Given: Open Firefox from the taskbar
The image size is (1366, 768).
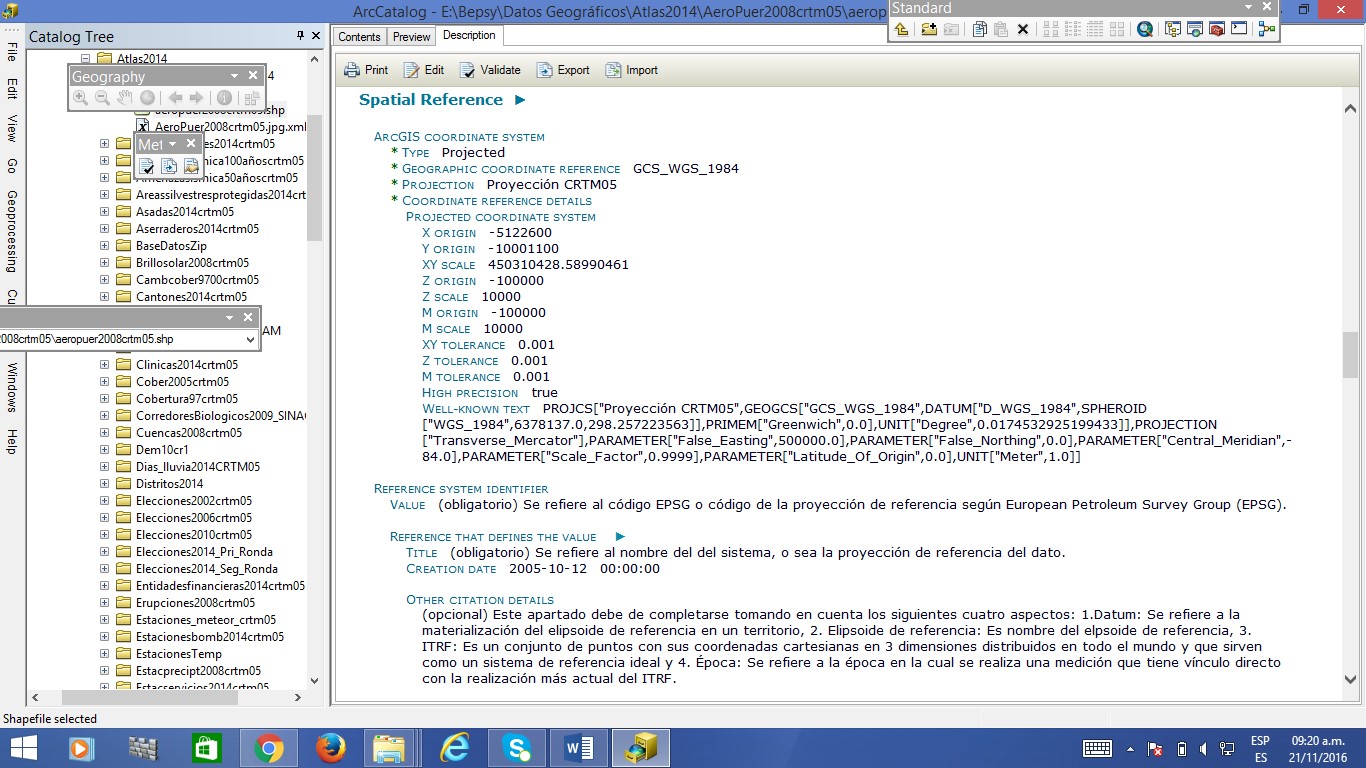Looking at the screenshot, I should click(330, 748).
